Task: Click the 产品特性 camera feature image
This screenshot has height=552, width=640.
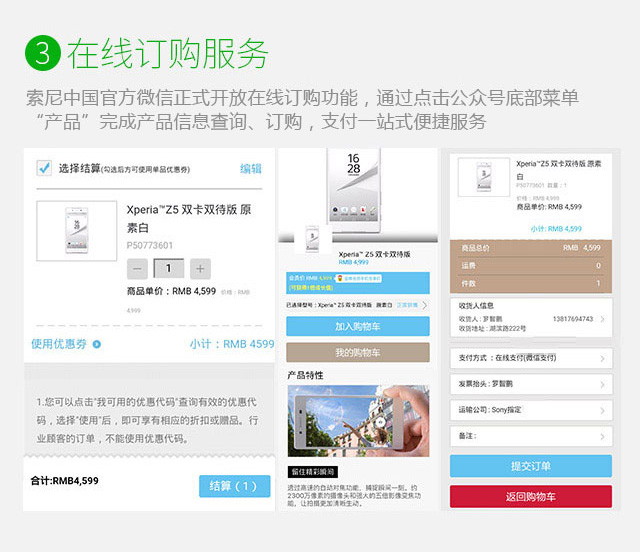Action: tap(358, 422)
